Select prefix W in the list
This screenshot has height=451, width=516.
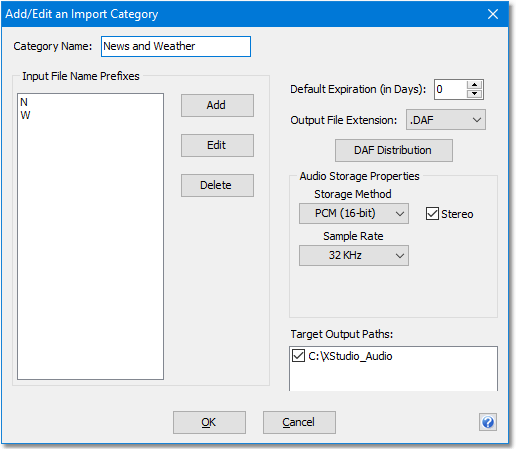coord(25,115)
